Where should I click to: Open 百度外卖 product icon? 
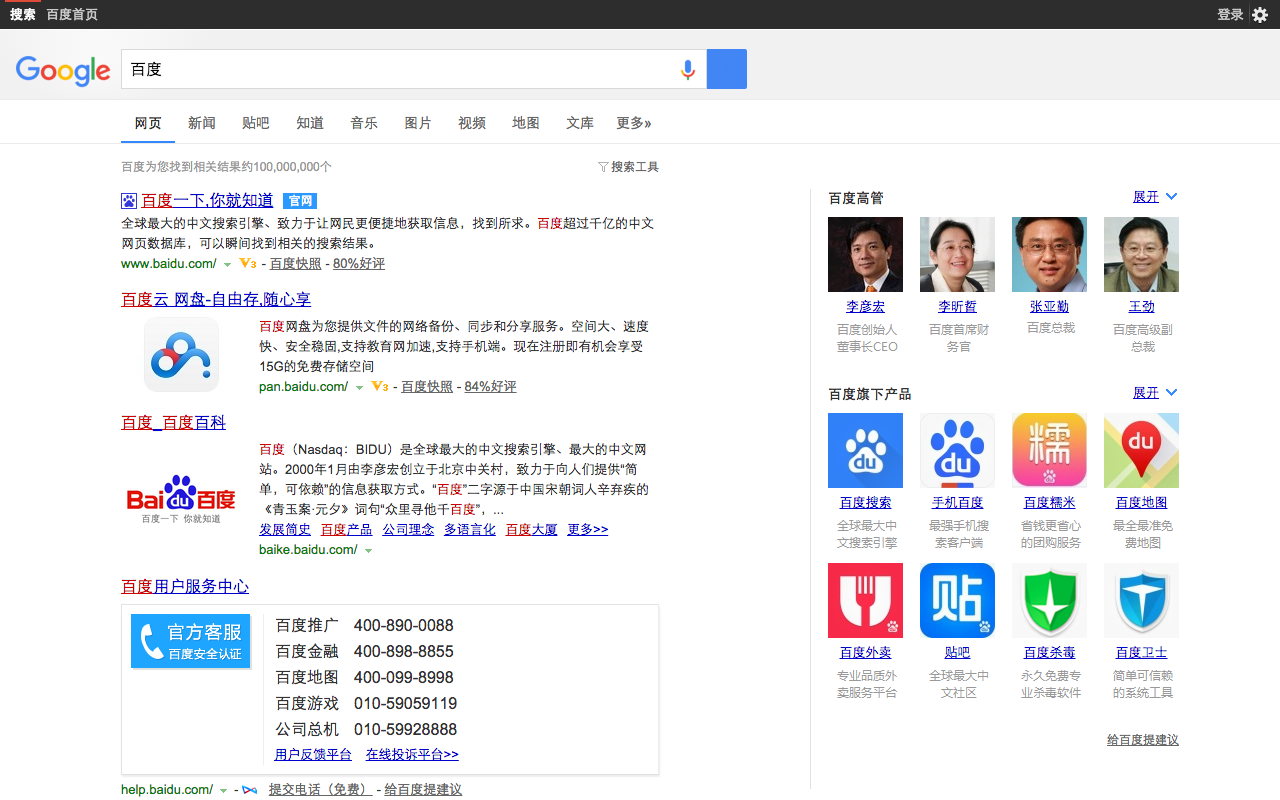[x=865, y=600]
